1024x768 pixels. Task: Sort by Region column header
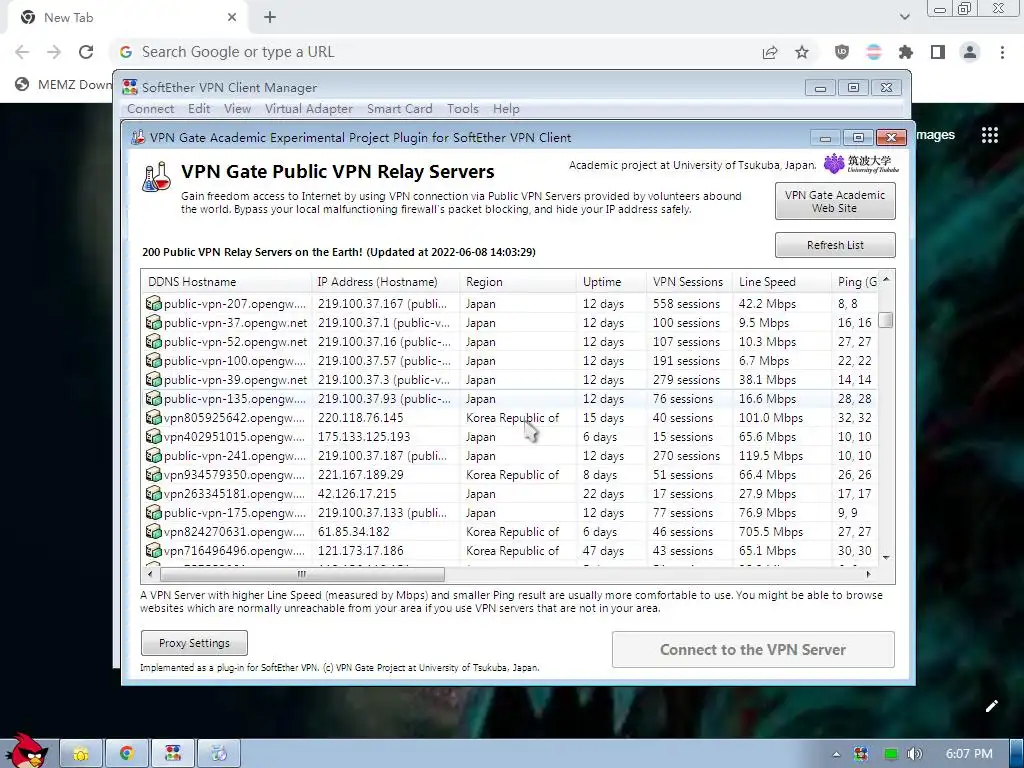tap(519, 281)
